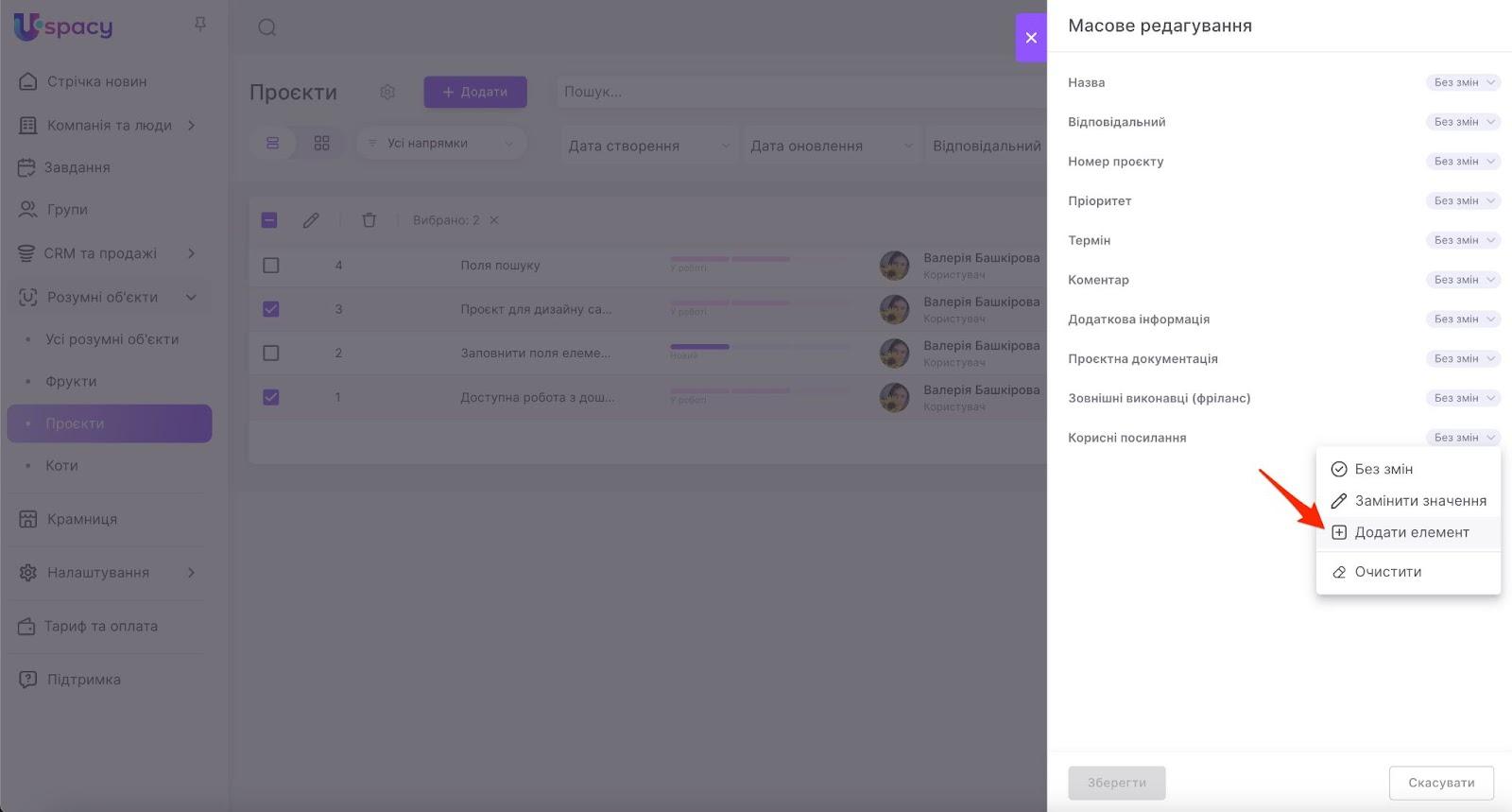The image size is (1512, 812).
Task: Open project Проєкт для дизайну са...
Action: (x=536, y=309)
